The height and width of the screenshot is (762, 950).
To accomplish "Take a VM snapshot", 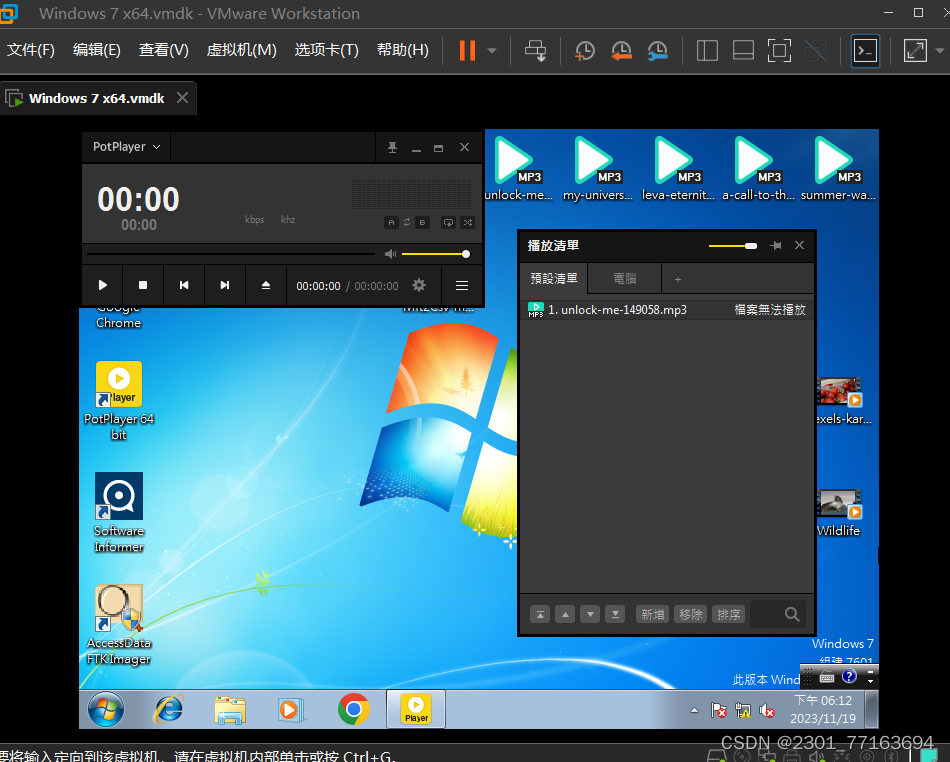I will 585,51.
